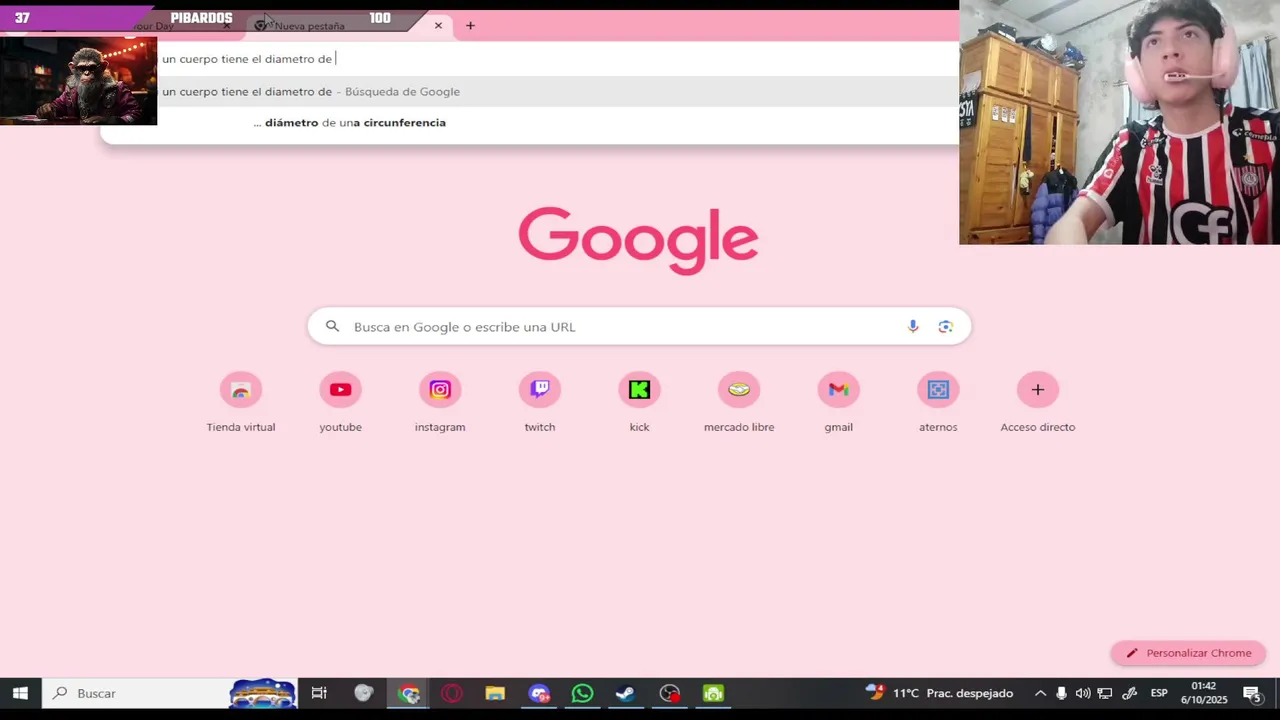Open File Explorer from the taskbar
This screenshot has width=1280, height=720.
pos(495,693)
